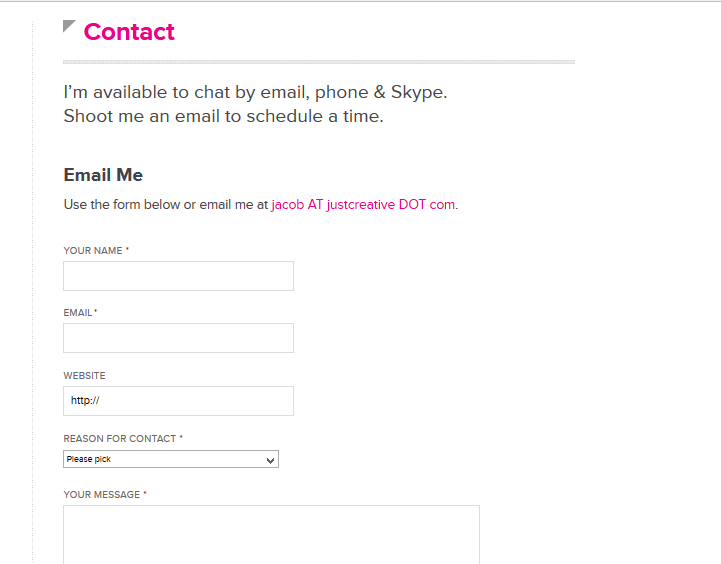This screenshot has width=721, height=564.
Task: Click the pink Contact heading
Action: (x=129, y=32)
